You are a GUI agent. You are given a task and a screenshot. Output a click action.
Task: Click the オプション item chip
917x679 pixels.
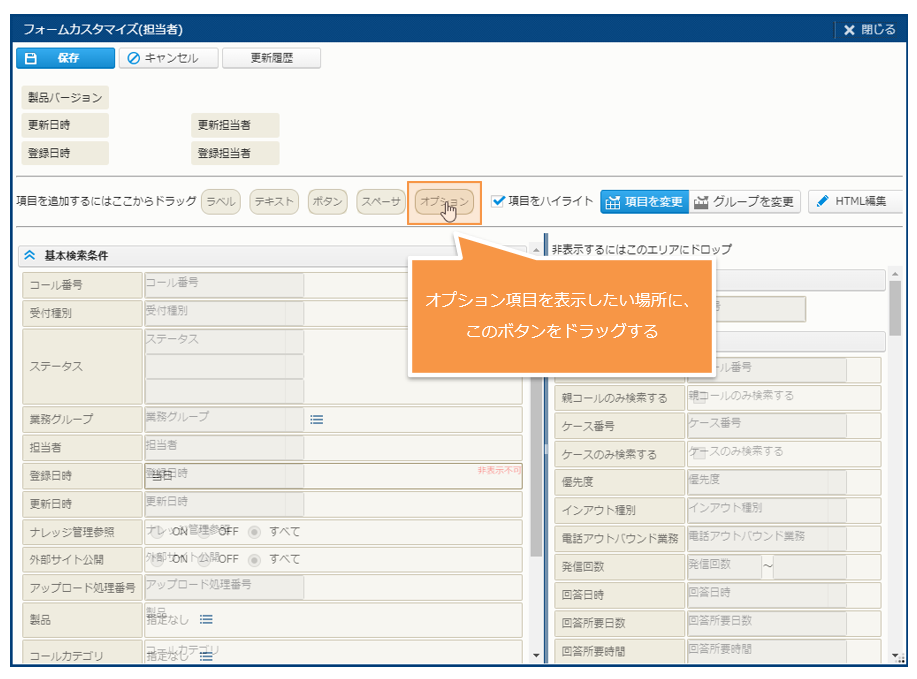click(443, 202)
